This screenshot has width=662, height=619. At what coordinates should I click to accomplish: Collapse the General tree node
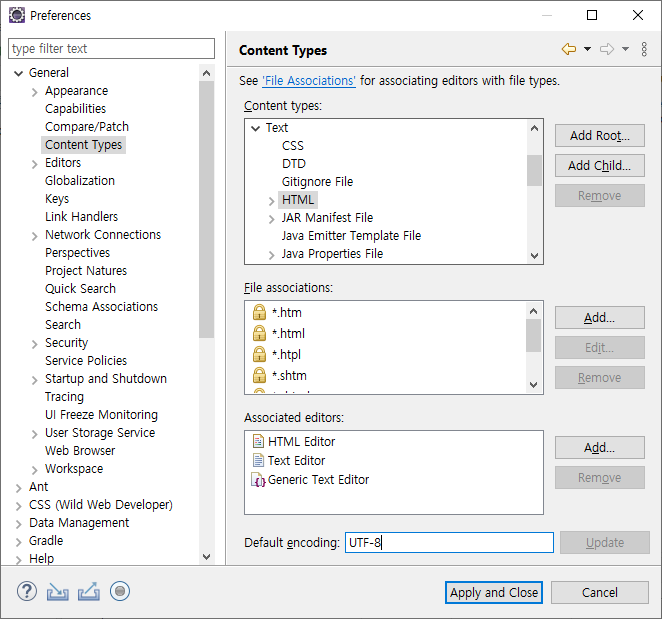coord(18,73)
